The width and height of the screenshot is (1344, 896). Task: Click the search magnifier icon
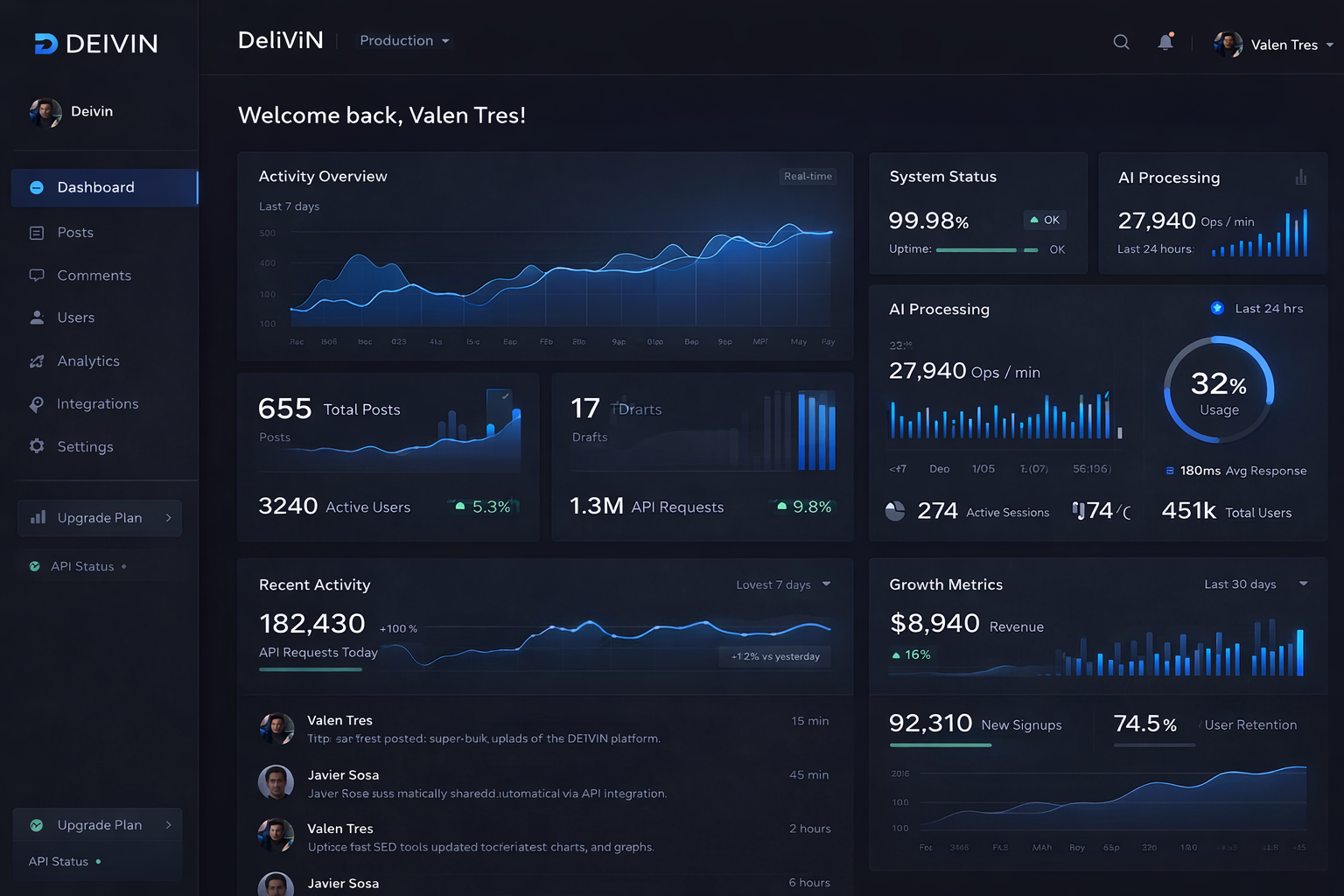[x=1121, y=42]
